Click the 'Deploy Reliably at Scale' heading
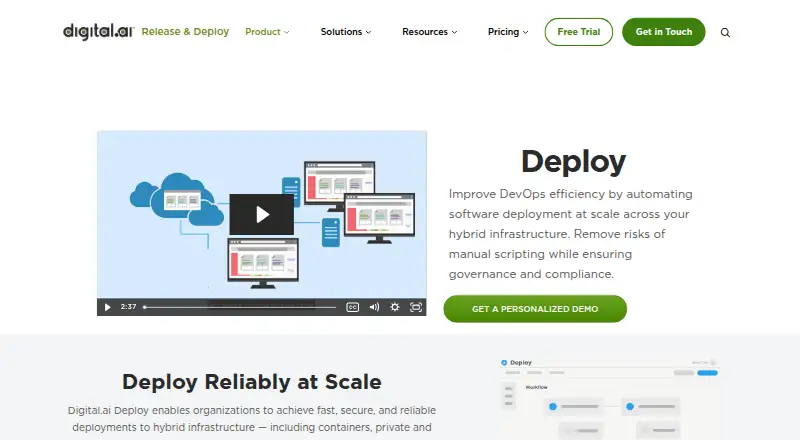The height and width of the screenshot is (440, 800). (252, 382)
